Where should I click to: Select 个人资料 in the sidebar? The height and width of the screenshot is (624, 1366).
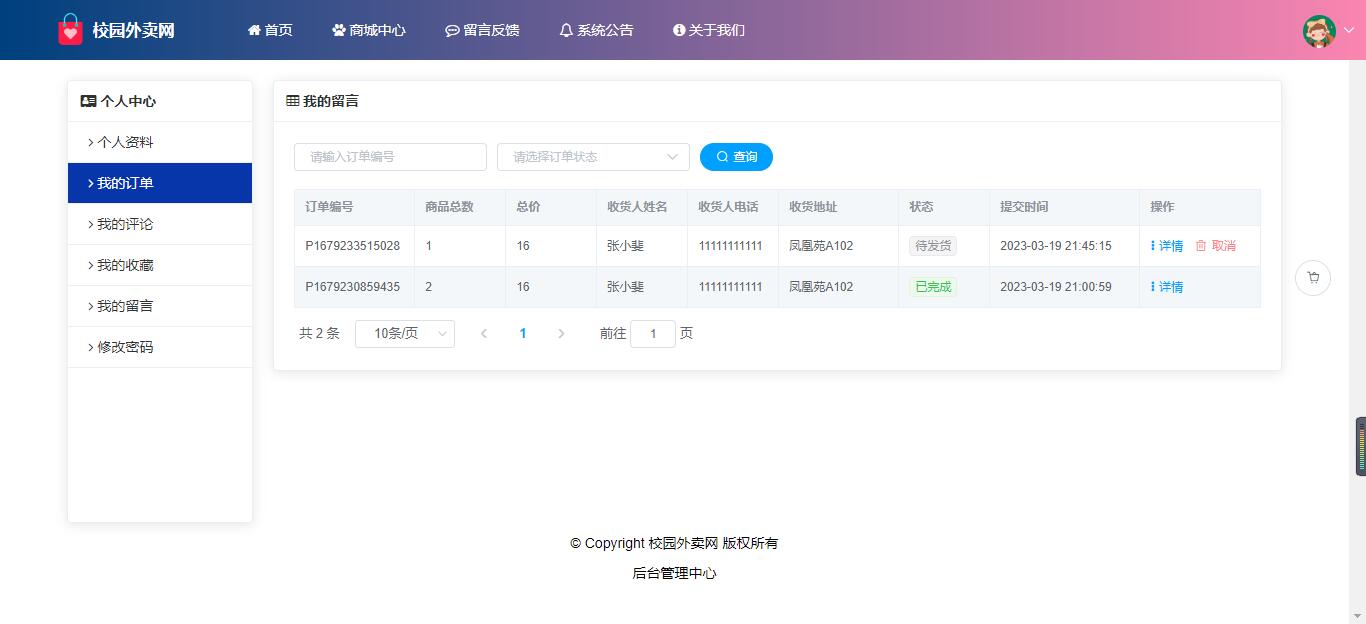pos(125,142)
